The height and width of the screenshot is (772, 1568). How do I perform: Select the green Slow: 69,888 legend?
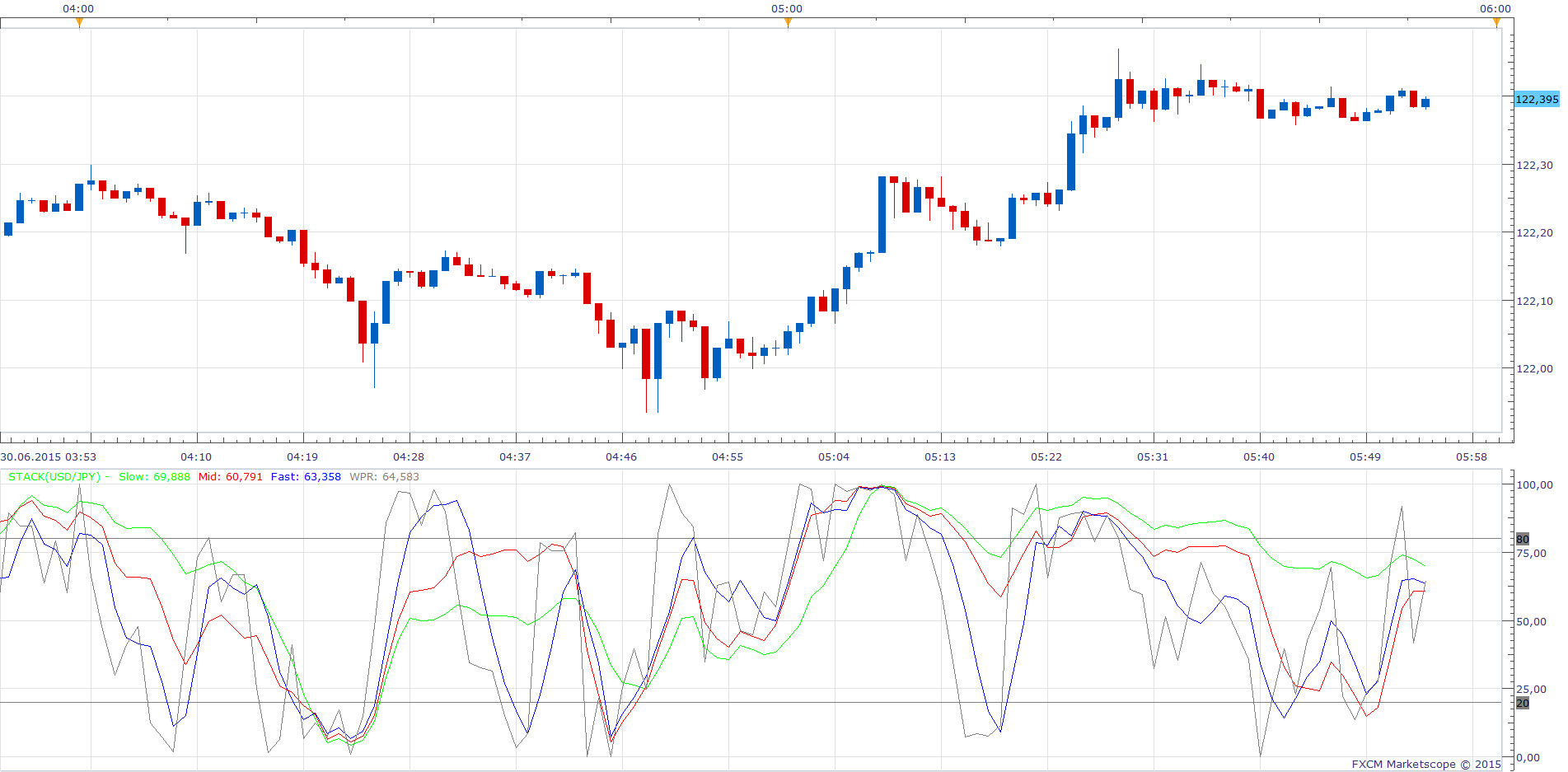click(x=154, y=477)
